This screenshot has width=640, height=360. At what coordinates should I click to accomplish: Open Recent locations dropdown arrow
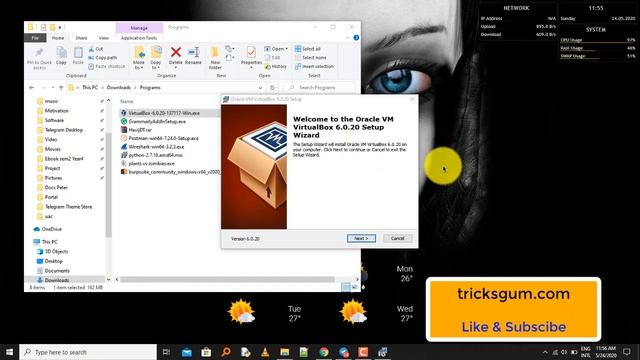(52, 87)
